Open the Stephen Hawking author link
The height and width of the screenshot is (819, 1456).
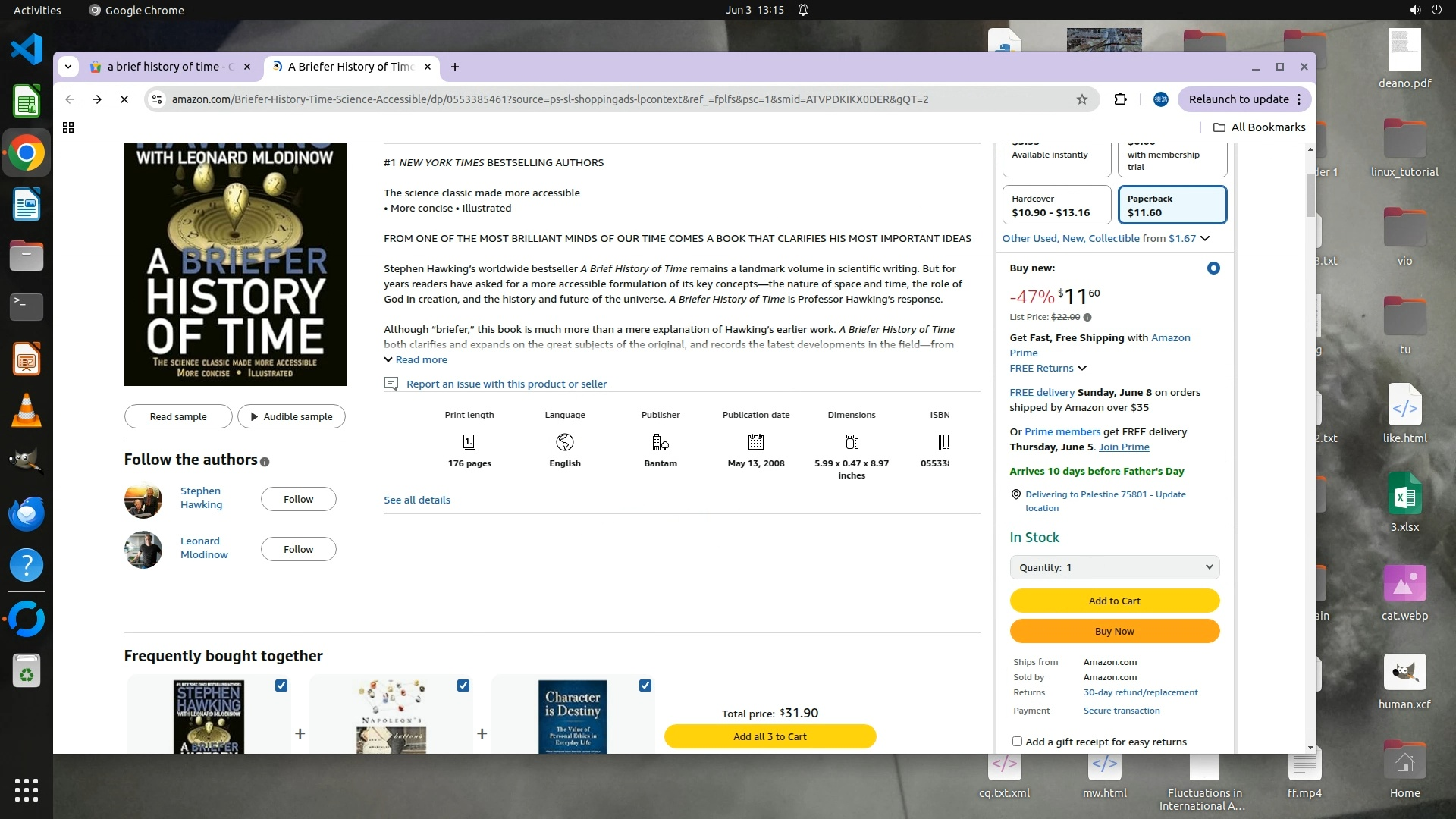(201, 498)
